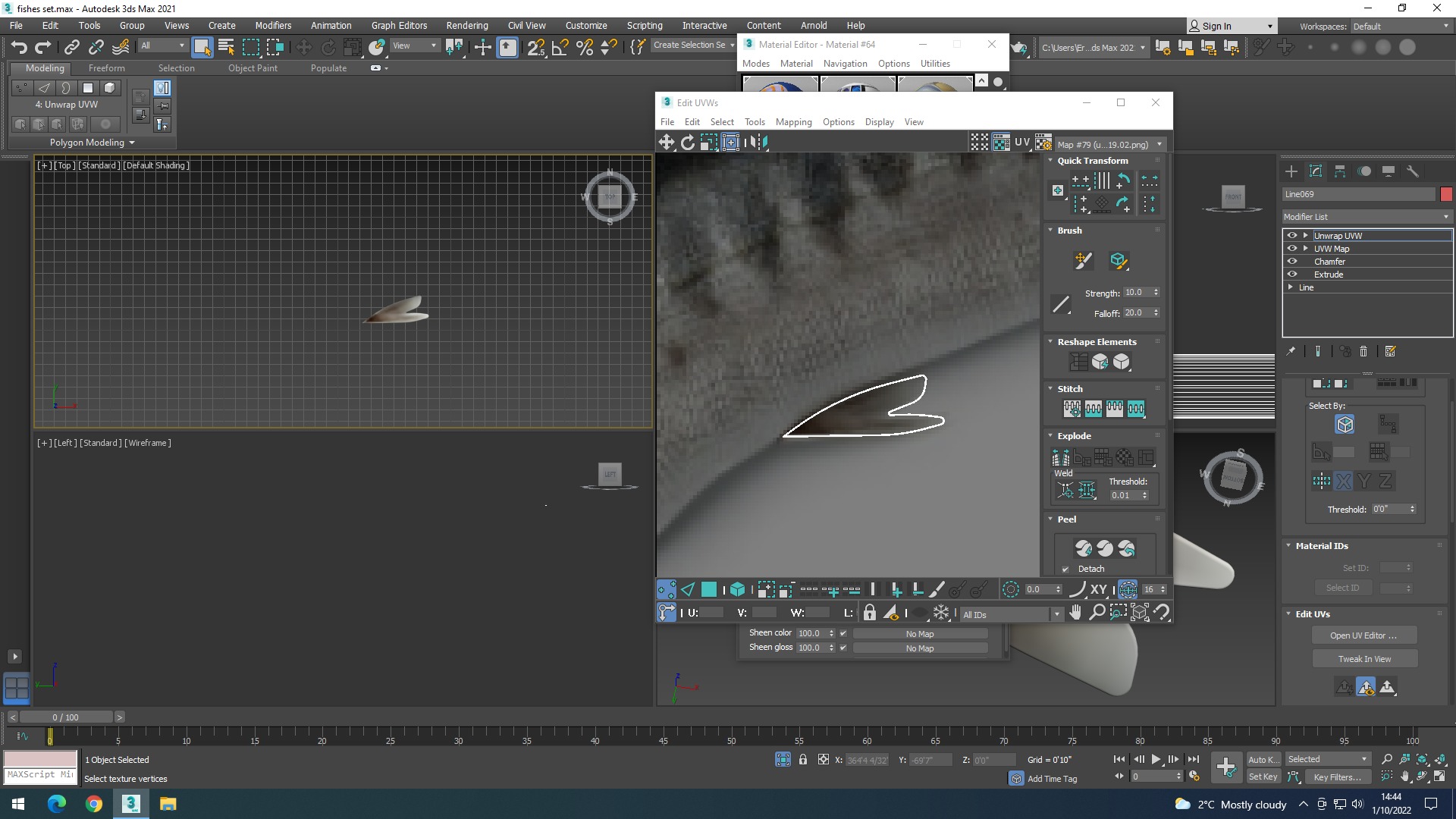Click the Open UV Editor button
This screenshot has height=819, width=1456.
[1364, 635]
